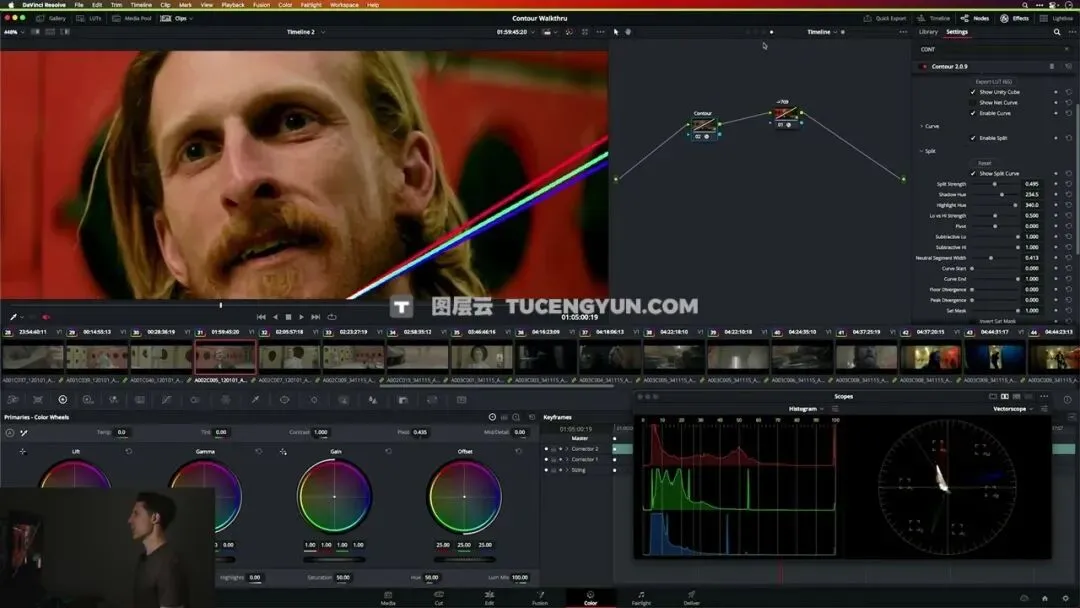Reset the Gamma color wheel
This screenshot has width=1080, height=608.
click(259, 452)
